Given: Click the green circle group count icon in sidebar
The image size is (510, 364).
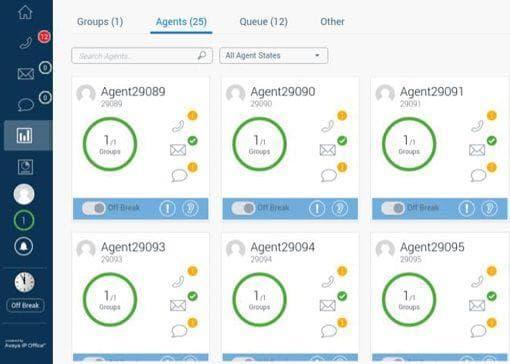Looking at the screenshot, I should pyautogui.click(x=24, y=220).
